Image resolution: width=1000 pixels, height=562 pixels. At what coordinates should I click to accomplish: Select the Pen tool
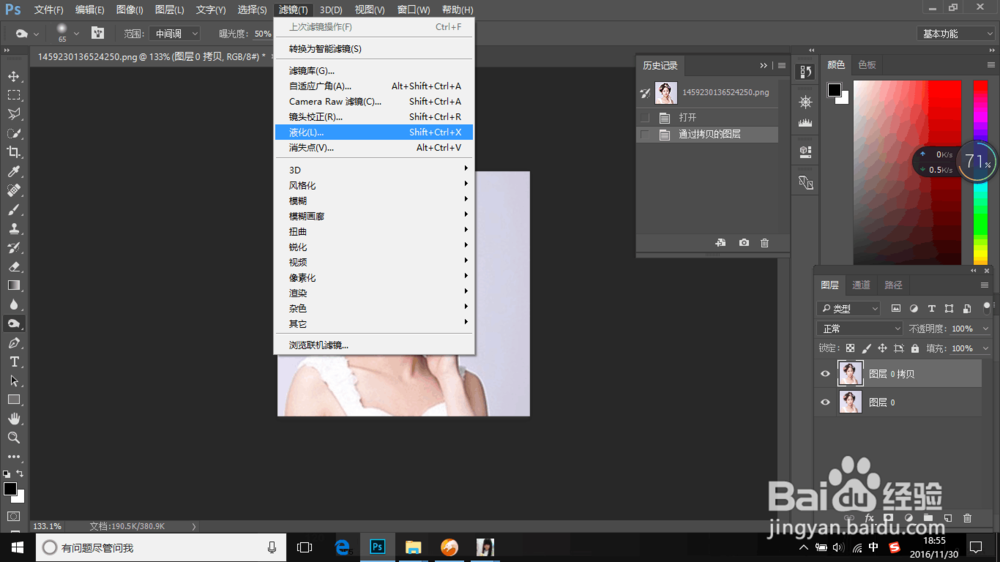pyautogui.click(x=13, y=343)
